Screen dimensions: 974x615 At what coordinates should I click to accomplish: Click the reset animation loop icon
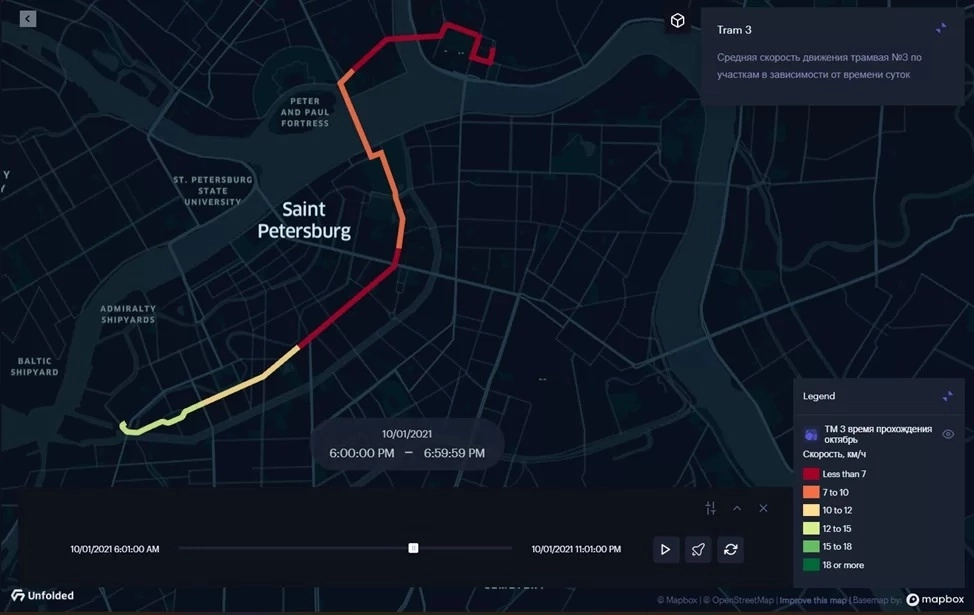tap(731, 549)
